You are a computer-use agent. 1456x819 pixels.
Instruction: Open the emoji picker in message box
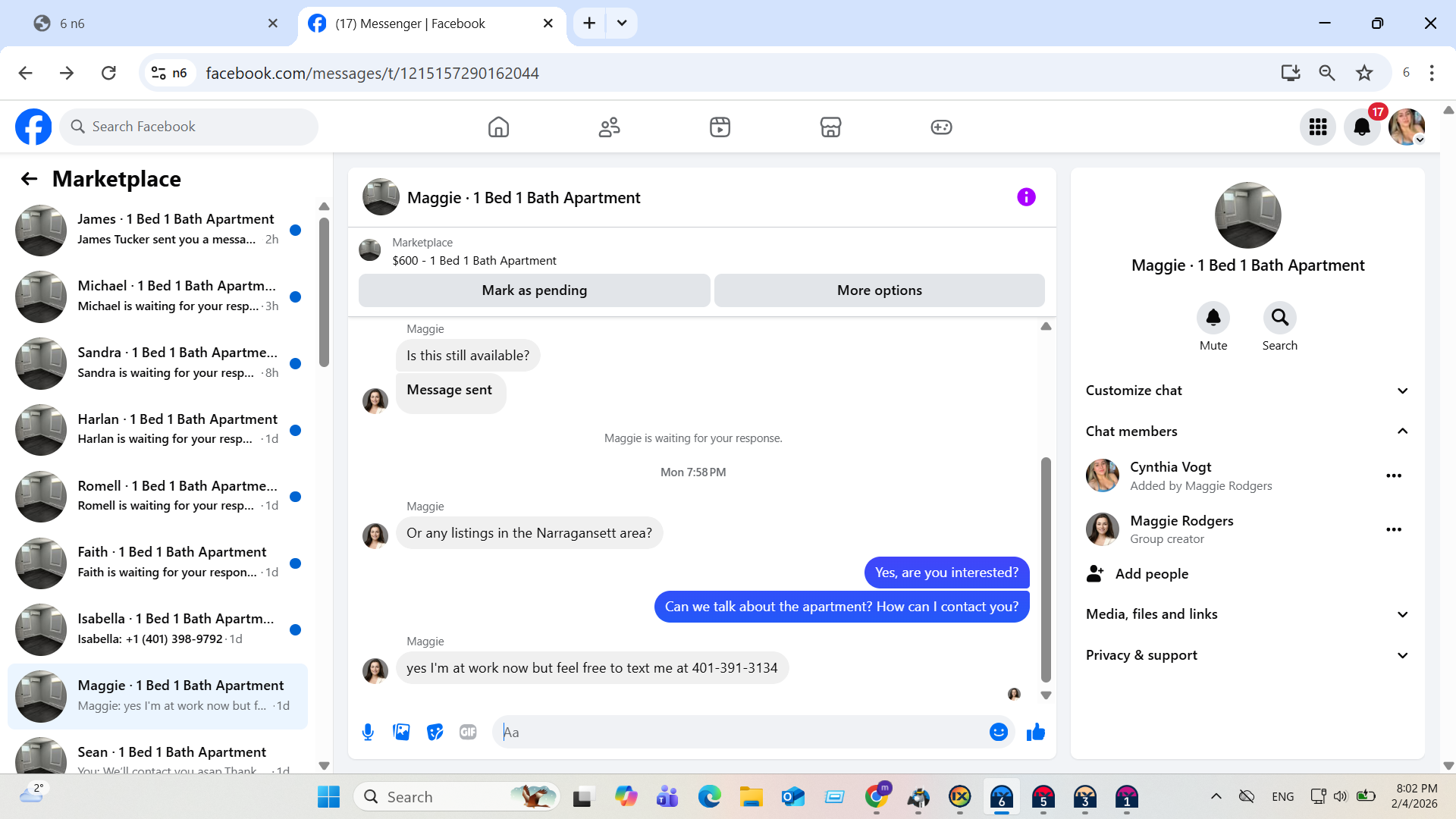pos(998,732)
